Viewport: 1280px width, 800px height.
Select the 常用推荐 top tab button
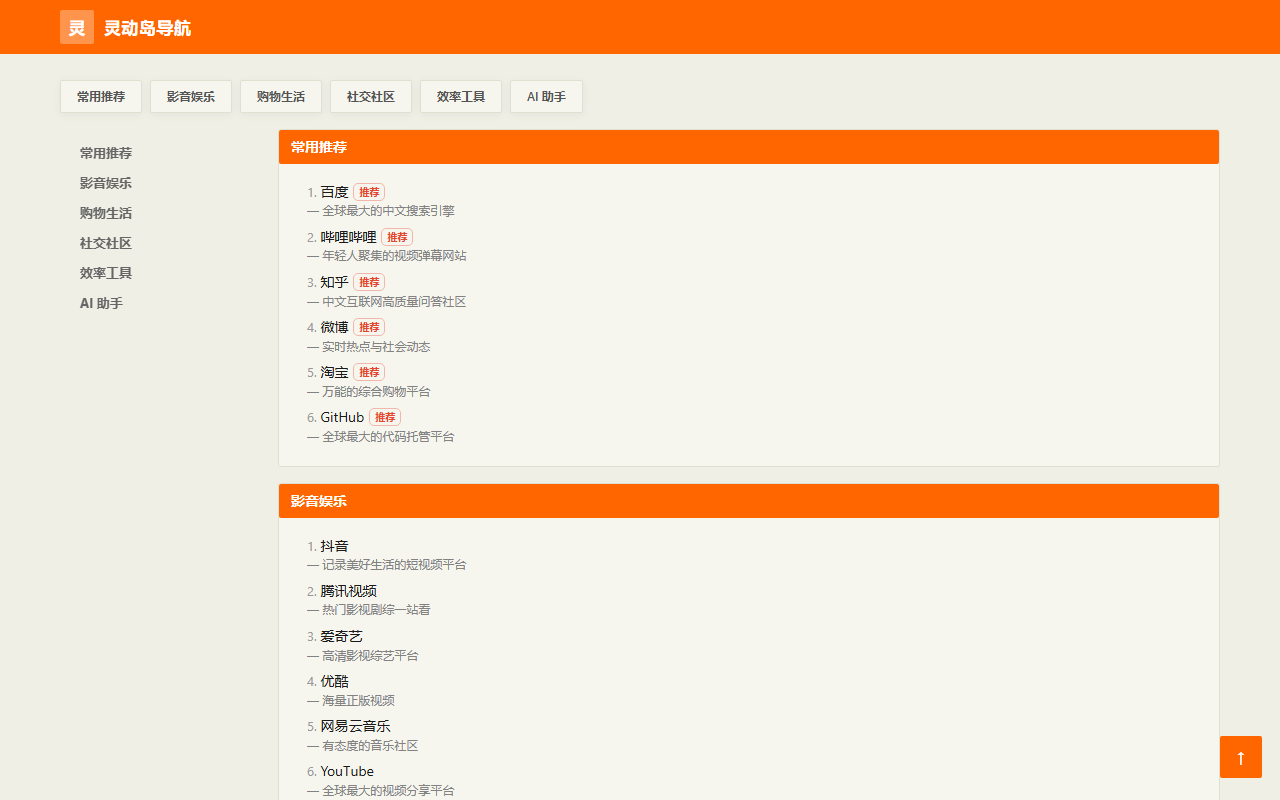tap(101, 97)
